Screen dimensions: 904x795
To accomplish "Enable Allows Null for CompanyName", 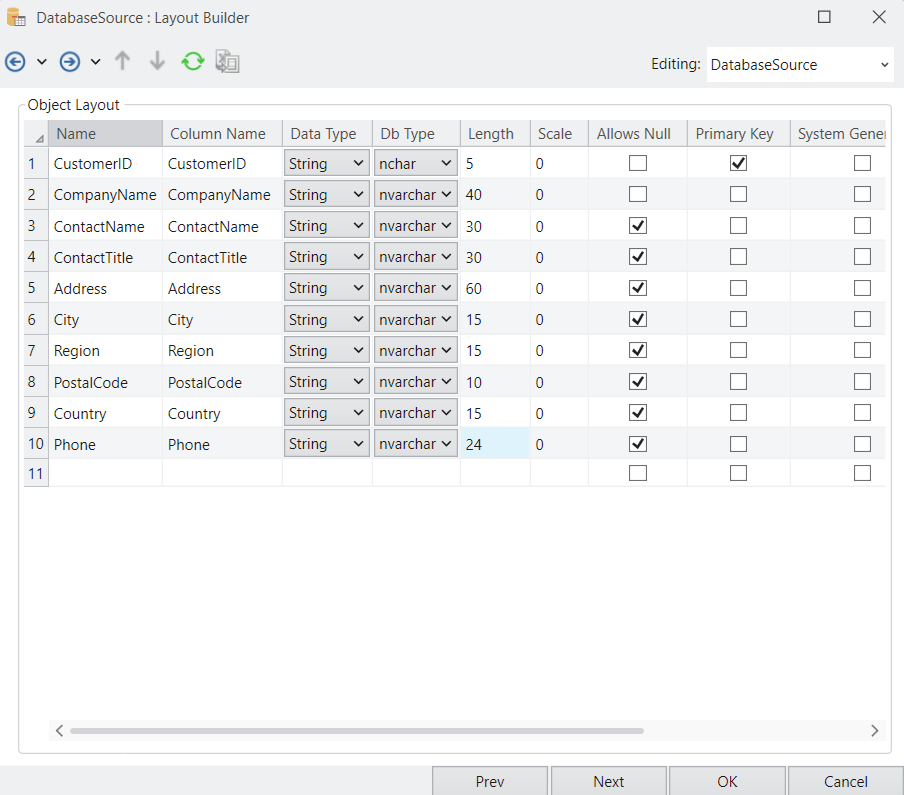I will click(x=637, y=194).
